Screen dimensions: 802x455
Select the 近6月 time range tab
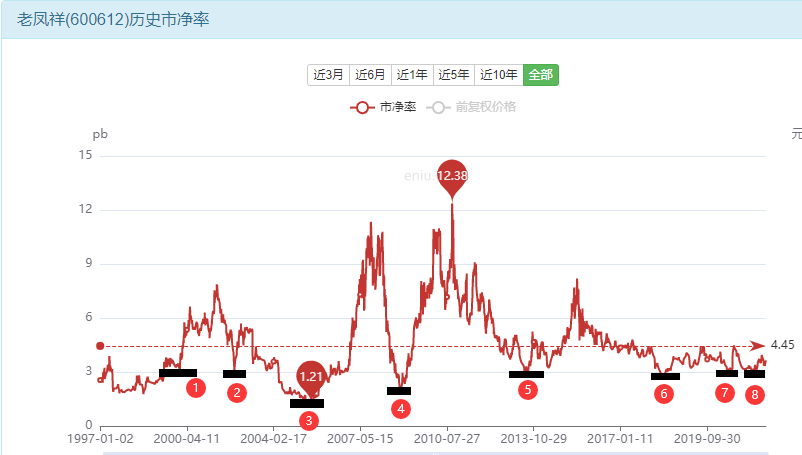pos(370,75)
